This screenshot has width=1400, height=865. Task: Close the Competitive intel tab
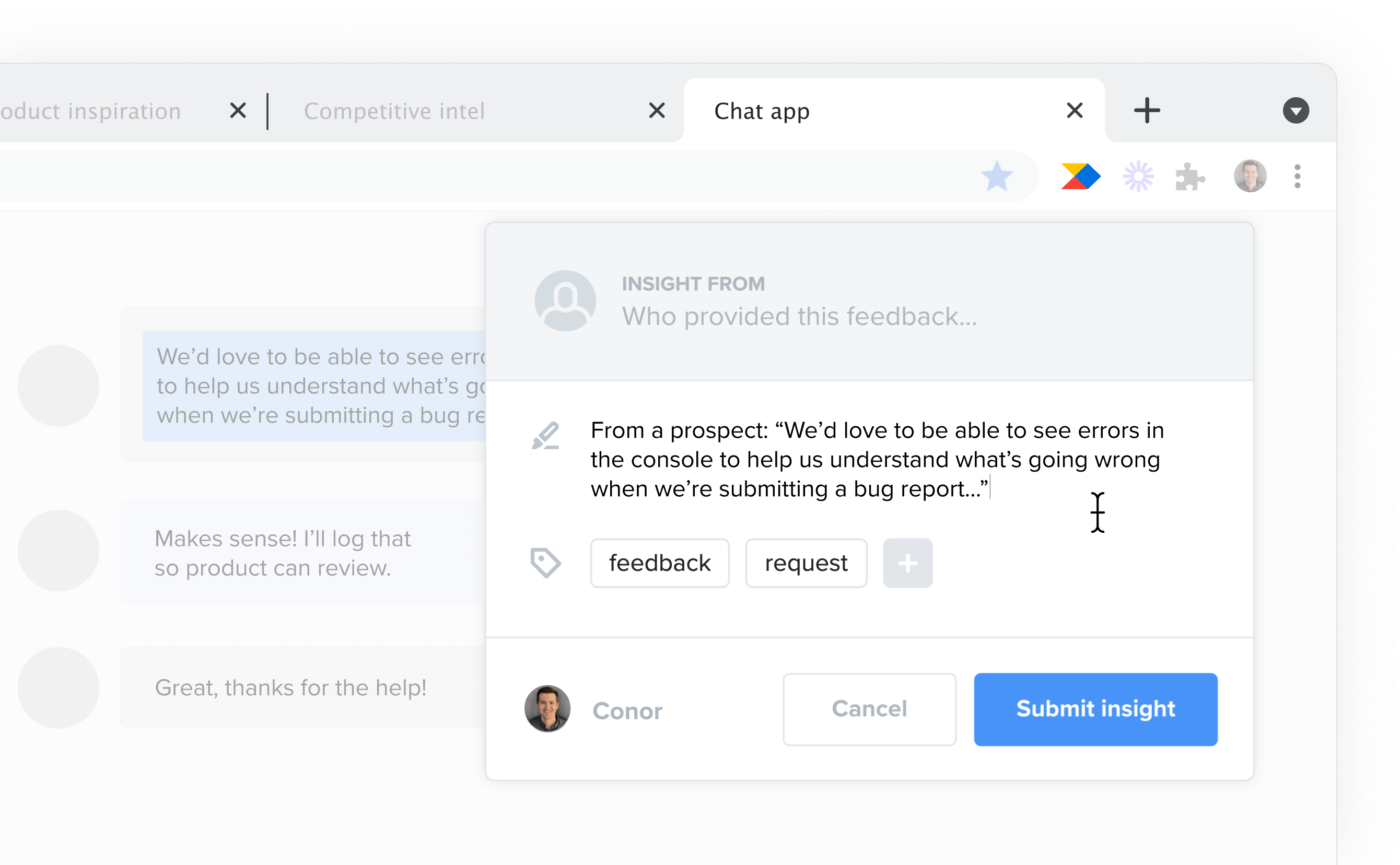656,110
